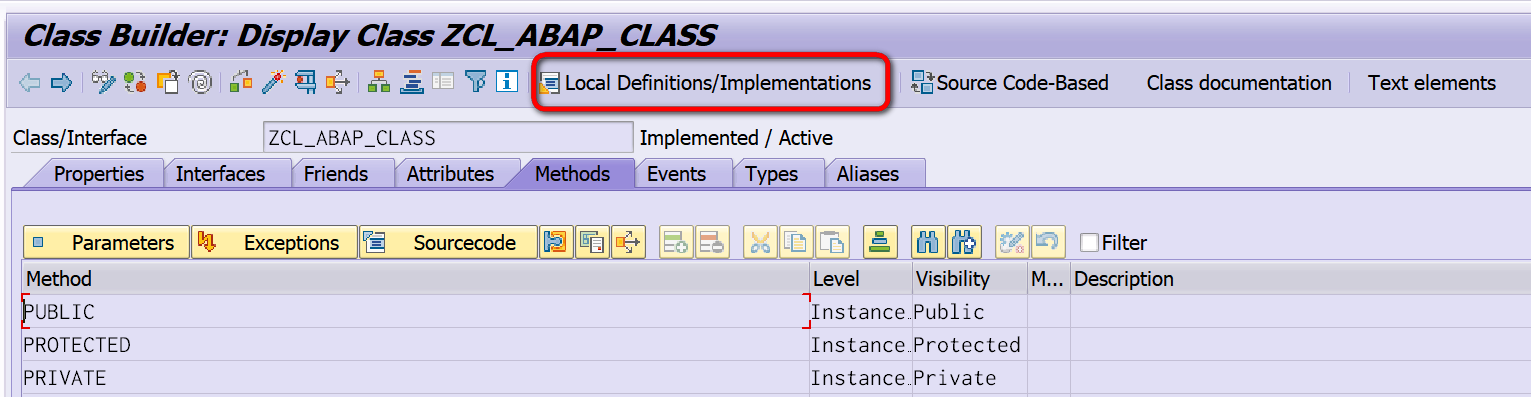Click the spiral enhancement icon
Screen dimensions: 1531x397
click(x=200, y=83)
